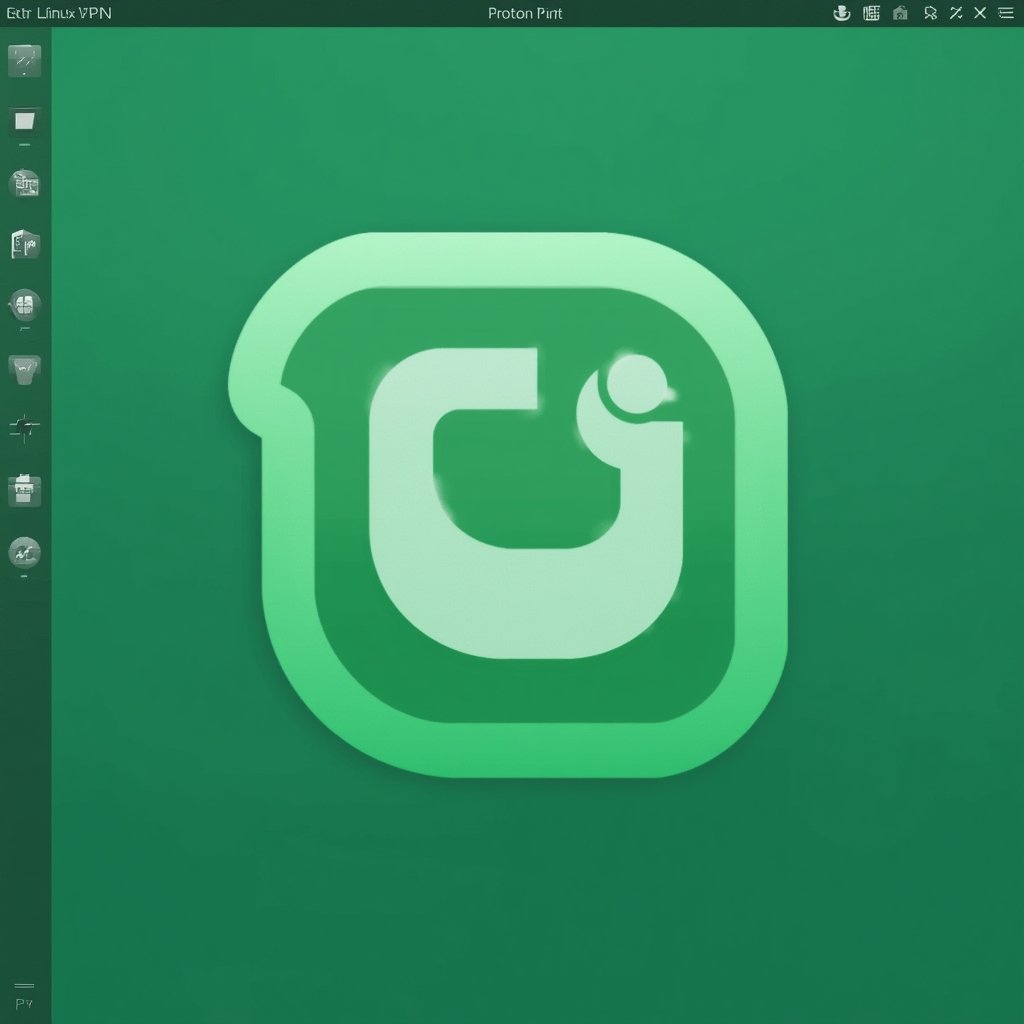Click the 'PV' label at the sidebar bottom

point(24,1003)
